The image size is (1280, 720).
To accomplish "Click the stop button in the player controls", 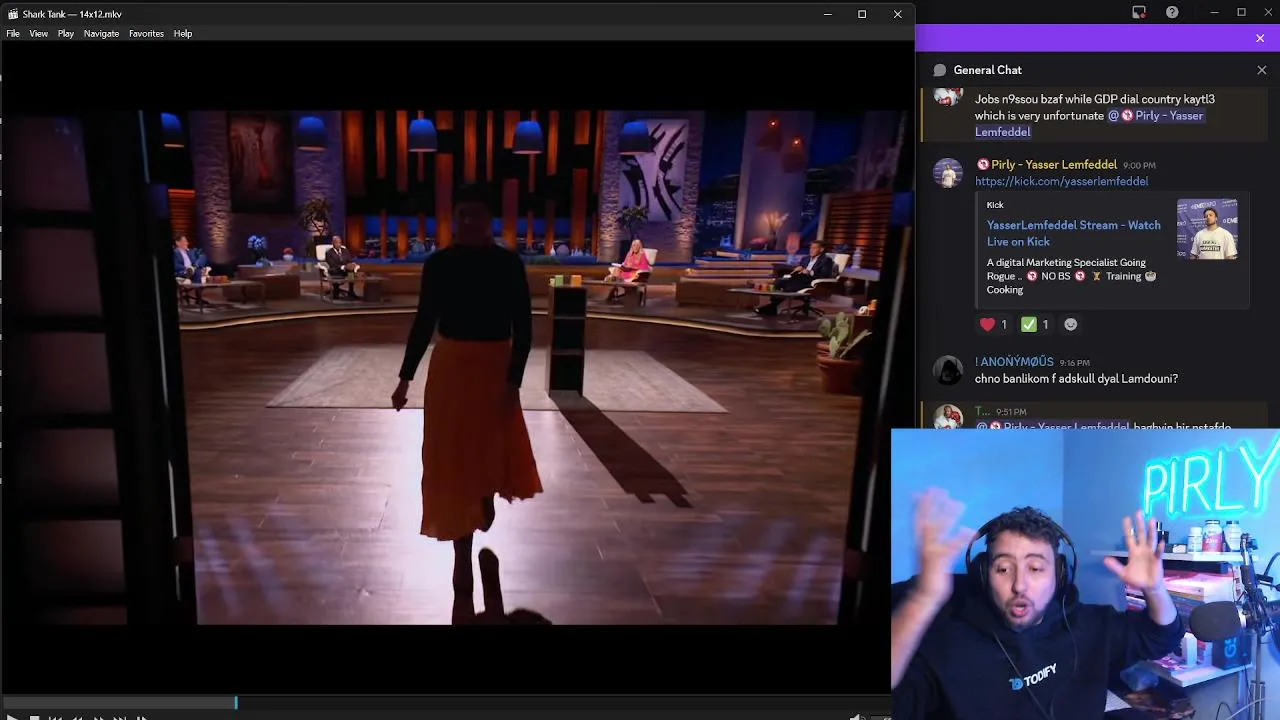I will [34, 717].
